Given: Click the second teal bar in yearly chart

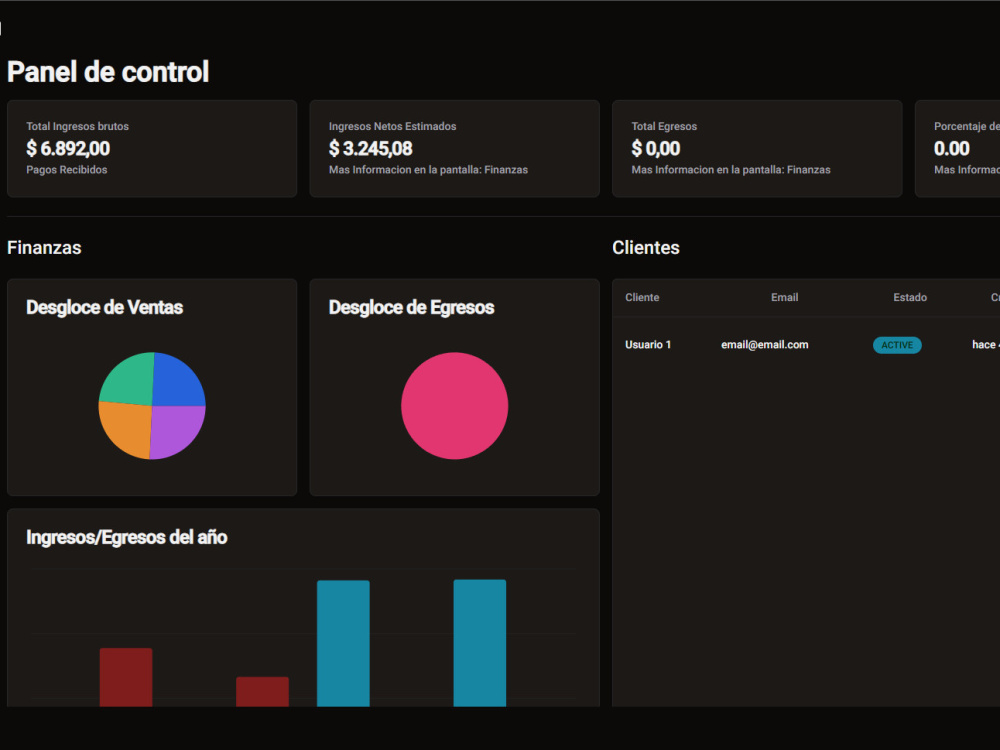Looking at the screenshot, I should coord(480,643).
